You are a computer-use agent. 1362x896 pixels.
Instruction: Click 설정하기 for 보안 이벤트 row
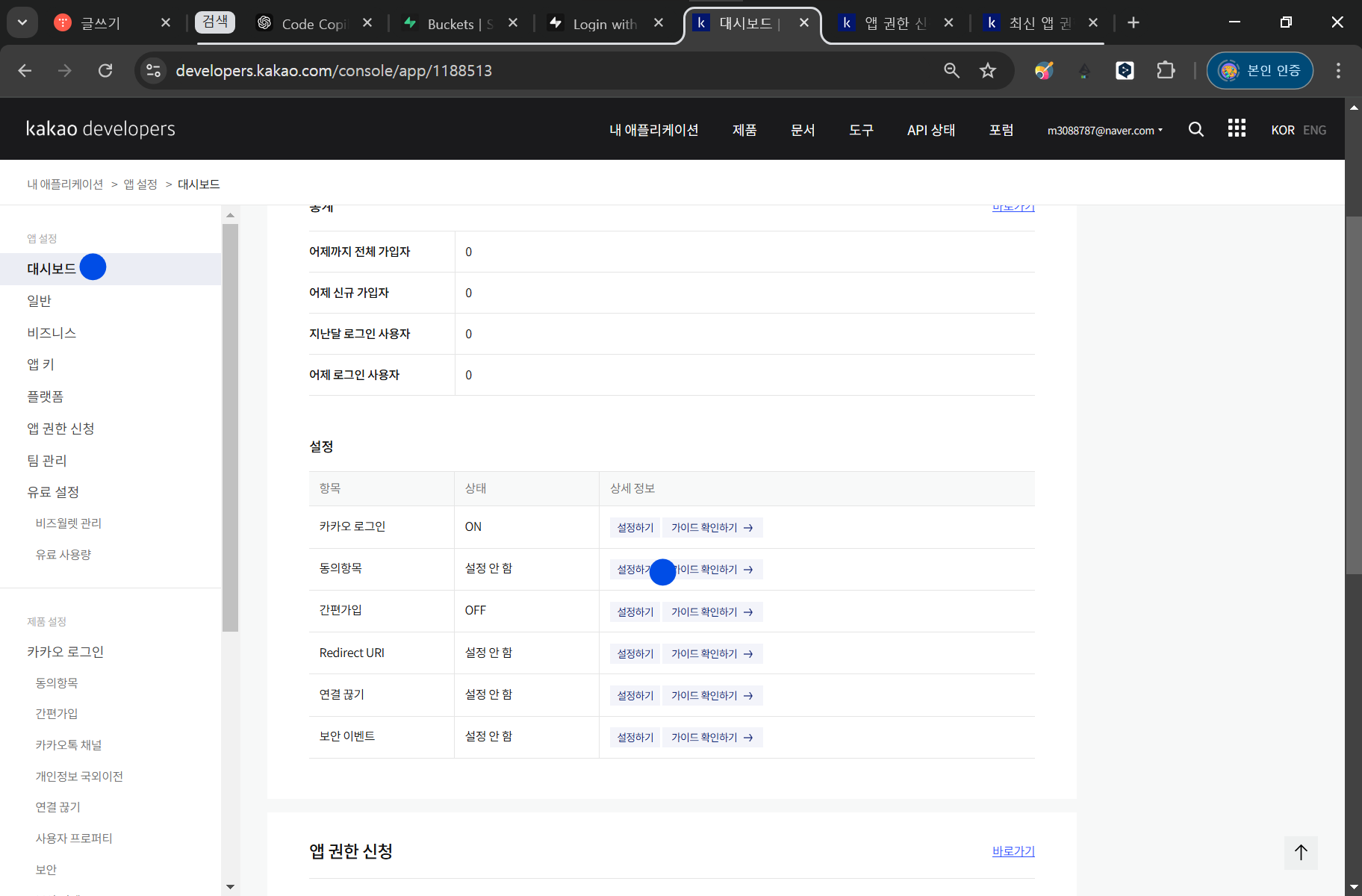coord(635,738)
